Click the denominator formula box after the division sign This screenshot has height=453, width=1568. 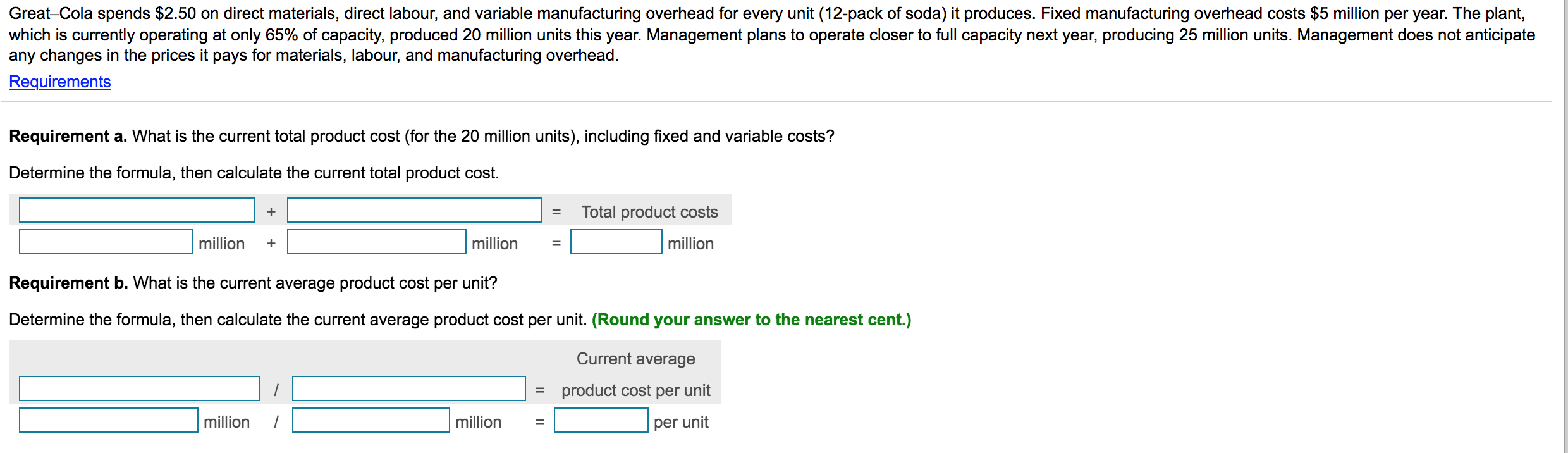408,389
